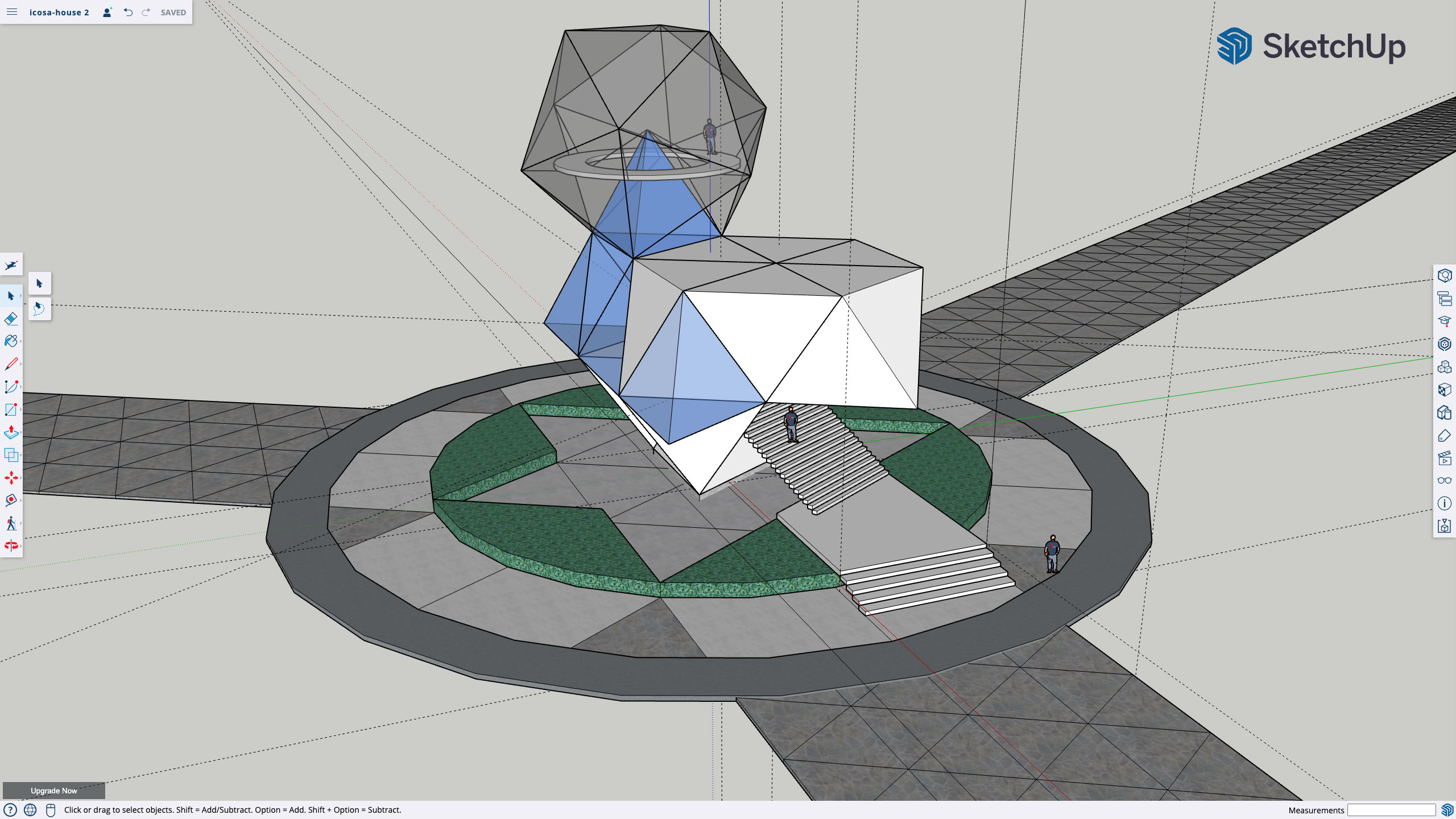
Task: Open the hamburger main menu
Action: (12, 12)
